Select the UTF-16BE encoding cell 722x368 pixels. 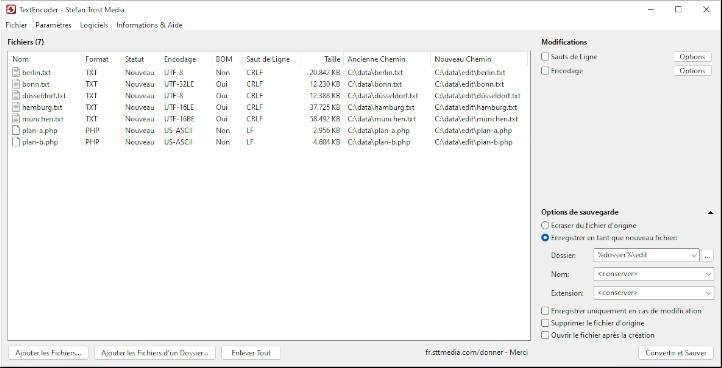[x=179, y=119]
